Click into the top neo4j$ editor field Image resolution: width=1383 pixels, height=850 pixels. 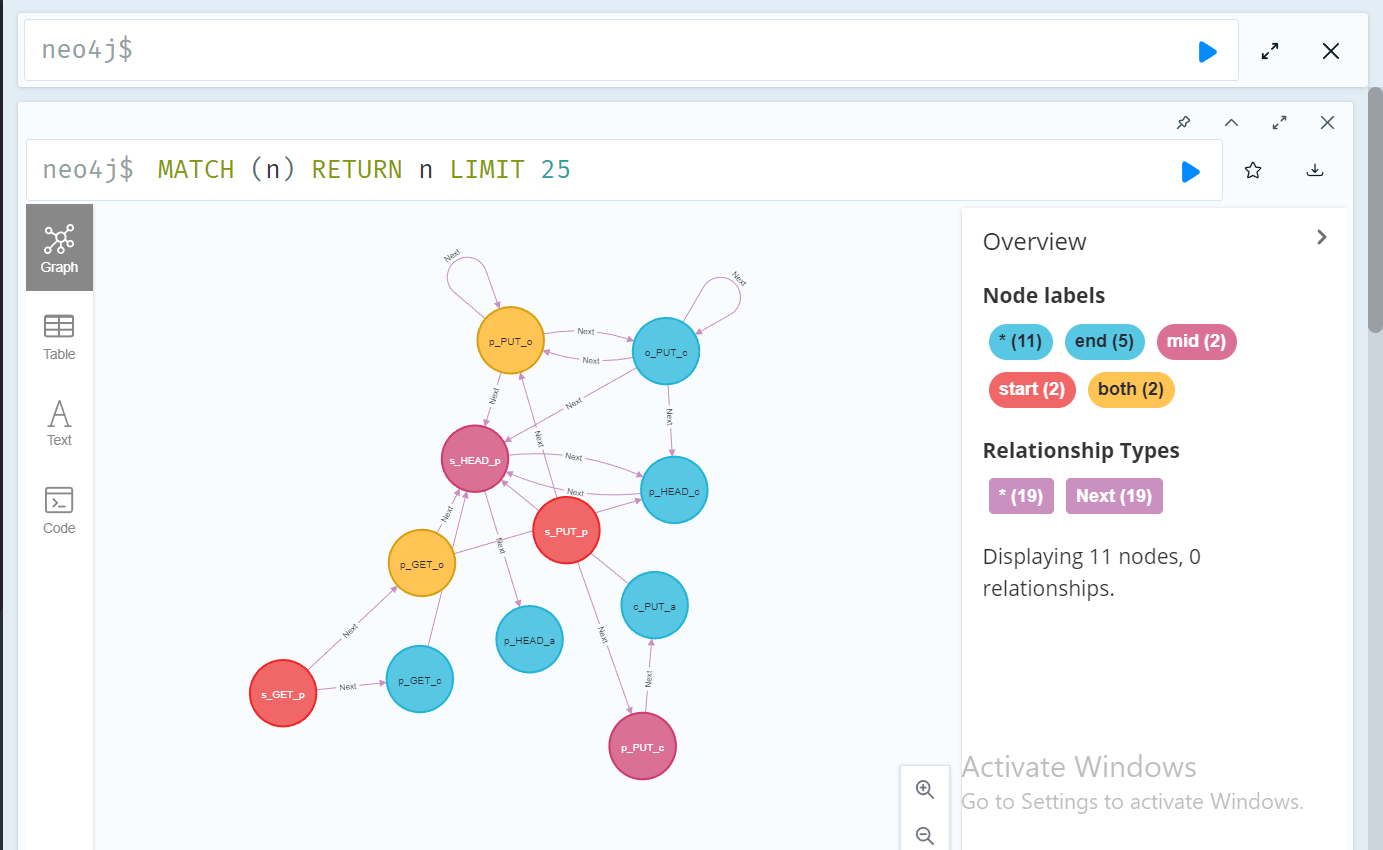(x=600, y=51)
